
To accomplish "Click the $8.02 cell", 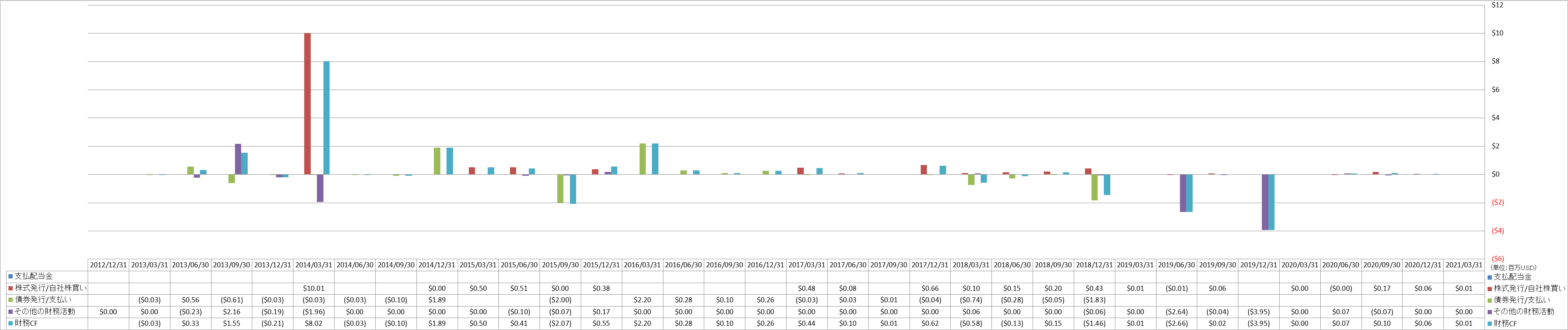I will pos(313,324).
